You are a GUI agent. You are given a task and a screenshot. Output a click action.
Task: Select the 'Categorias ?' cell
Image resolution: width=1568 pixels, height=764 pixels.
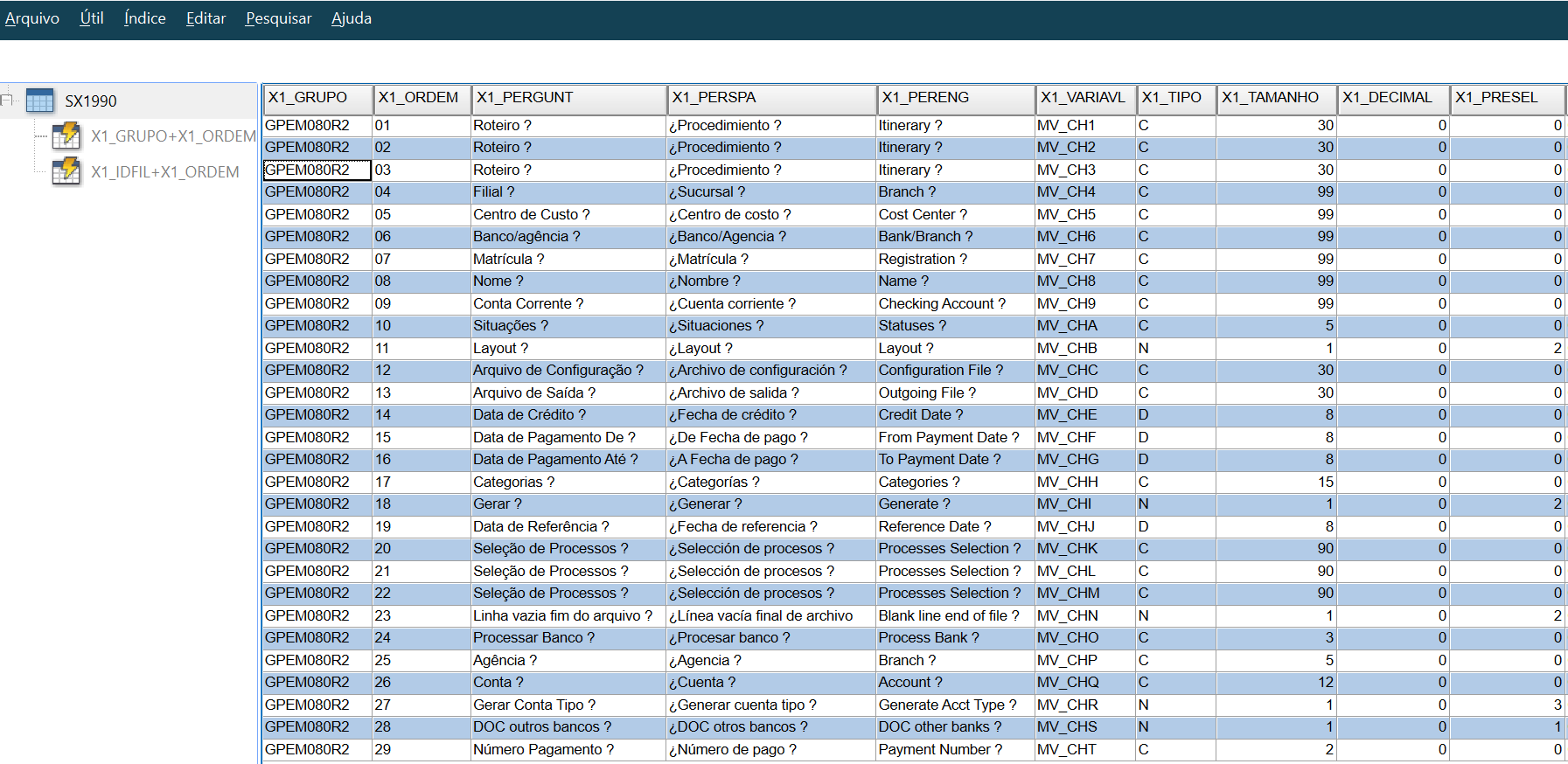pos(568,482)
